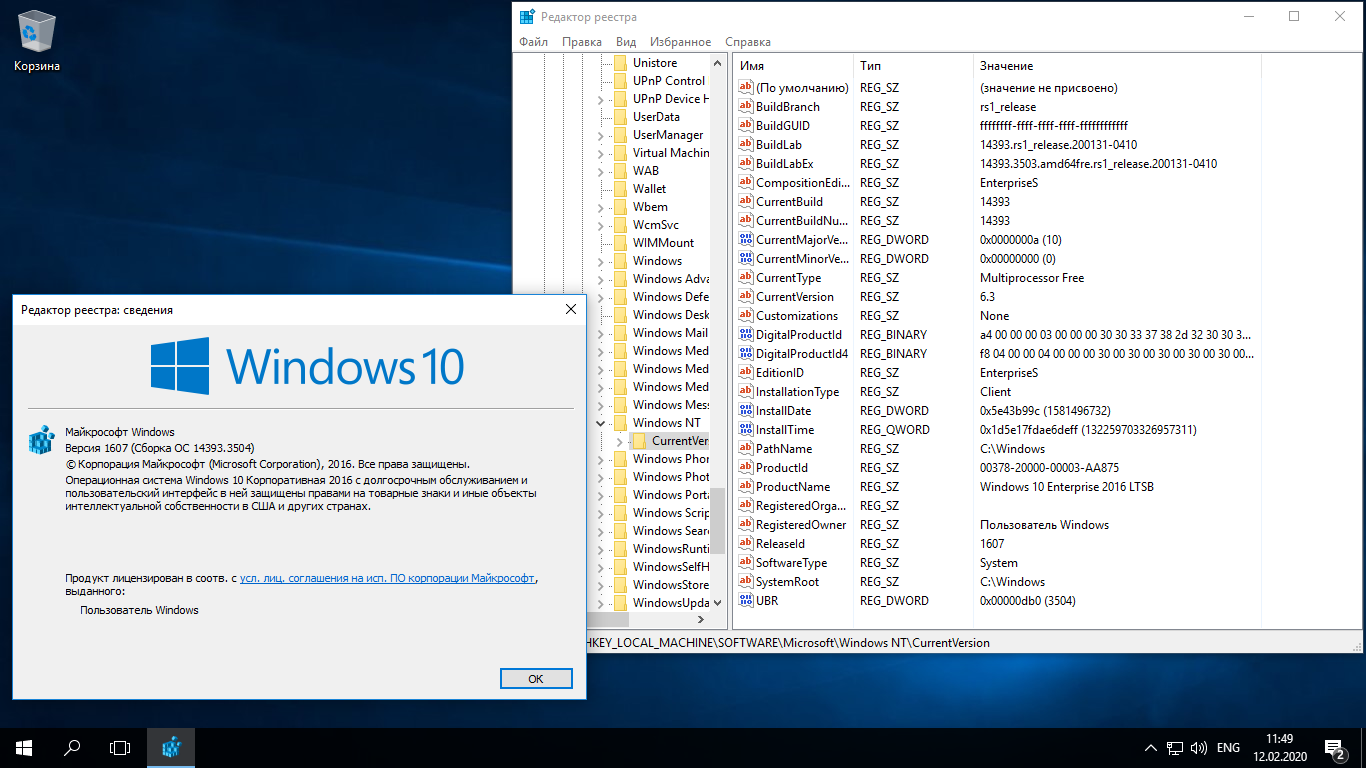Expand the Virtual Machine key
This screenshot has height=768, width=1366.
[601, 153]
